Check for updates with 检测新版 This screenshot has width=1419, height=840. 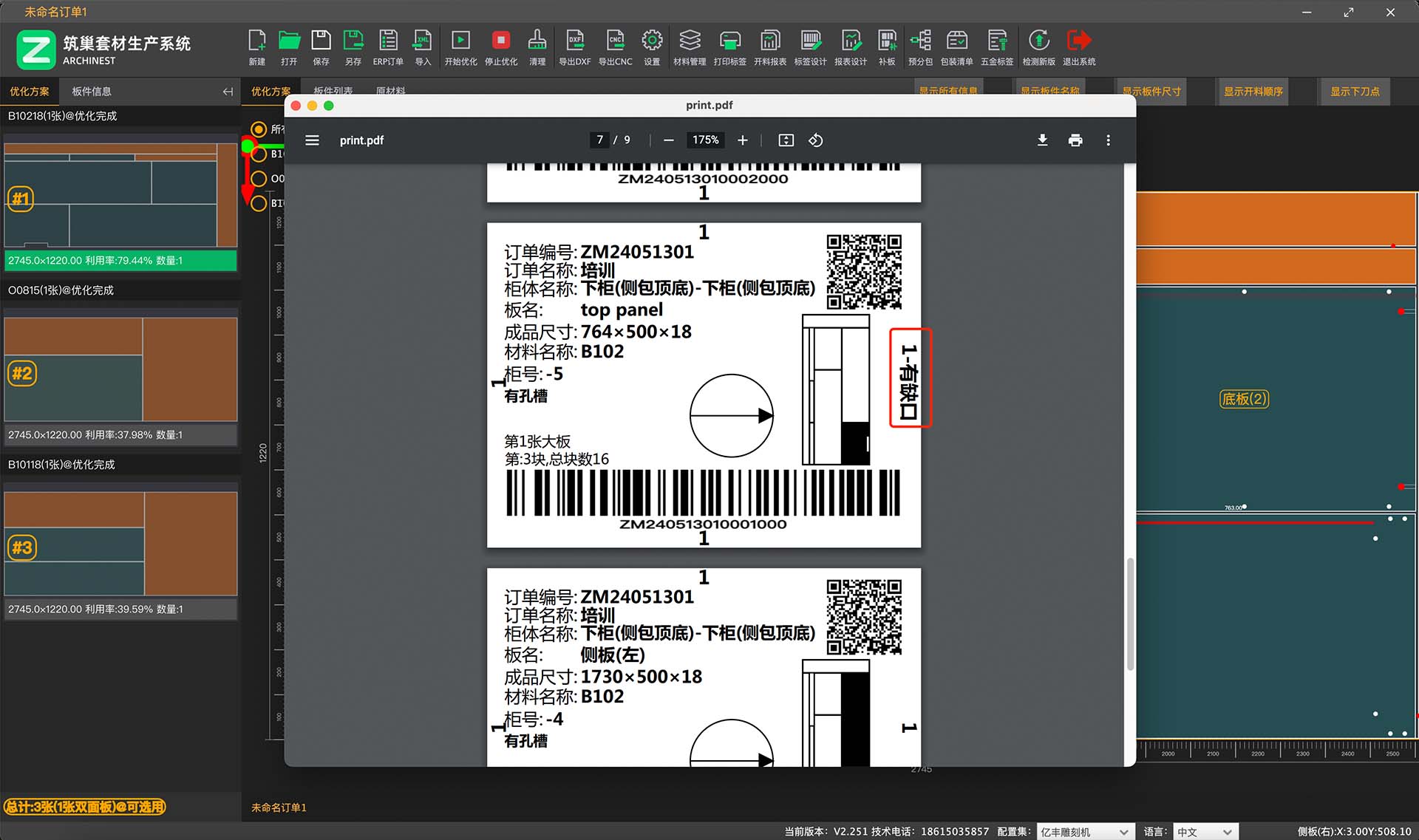[1038, 47]
